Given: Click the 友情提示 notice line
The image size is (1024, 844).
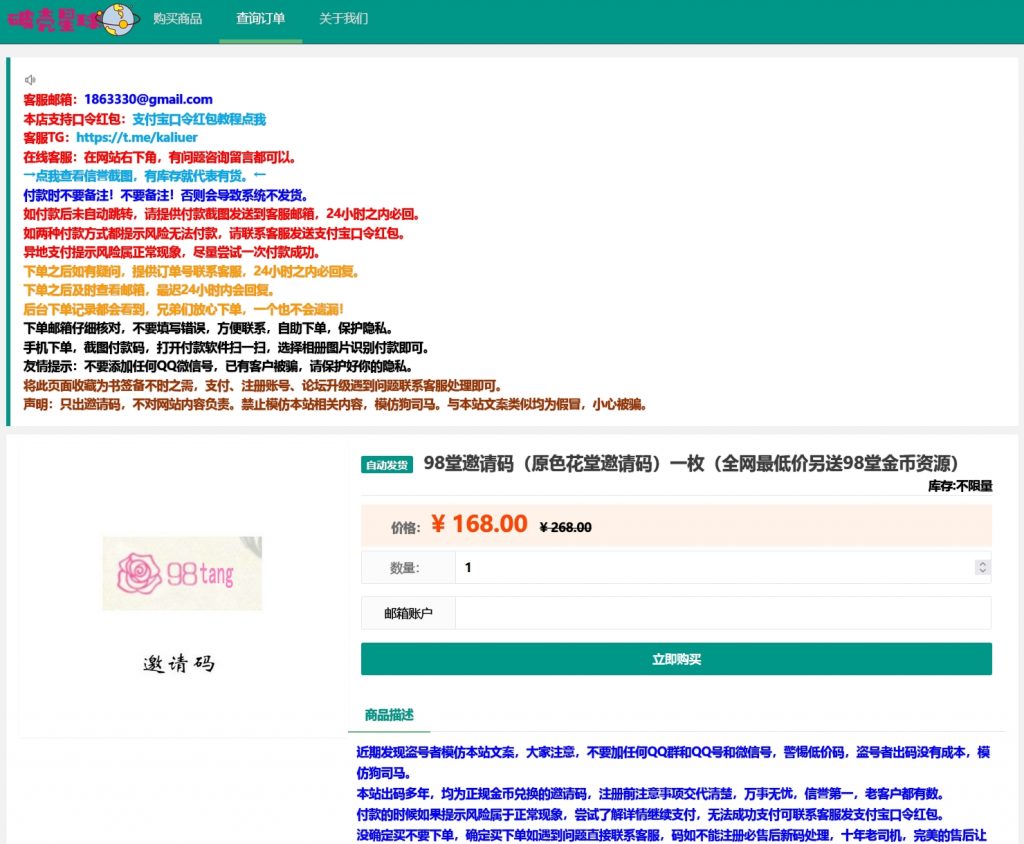Looking at the screenshot, I should [218, 366].
